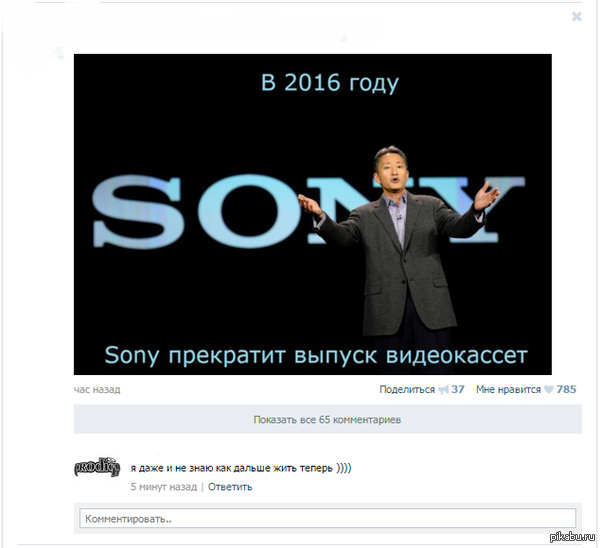Click the comment text 'я даже и не знаю'
The width and height of the screenshot is (600, 548).
[x=171, y=468]
